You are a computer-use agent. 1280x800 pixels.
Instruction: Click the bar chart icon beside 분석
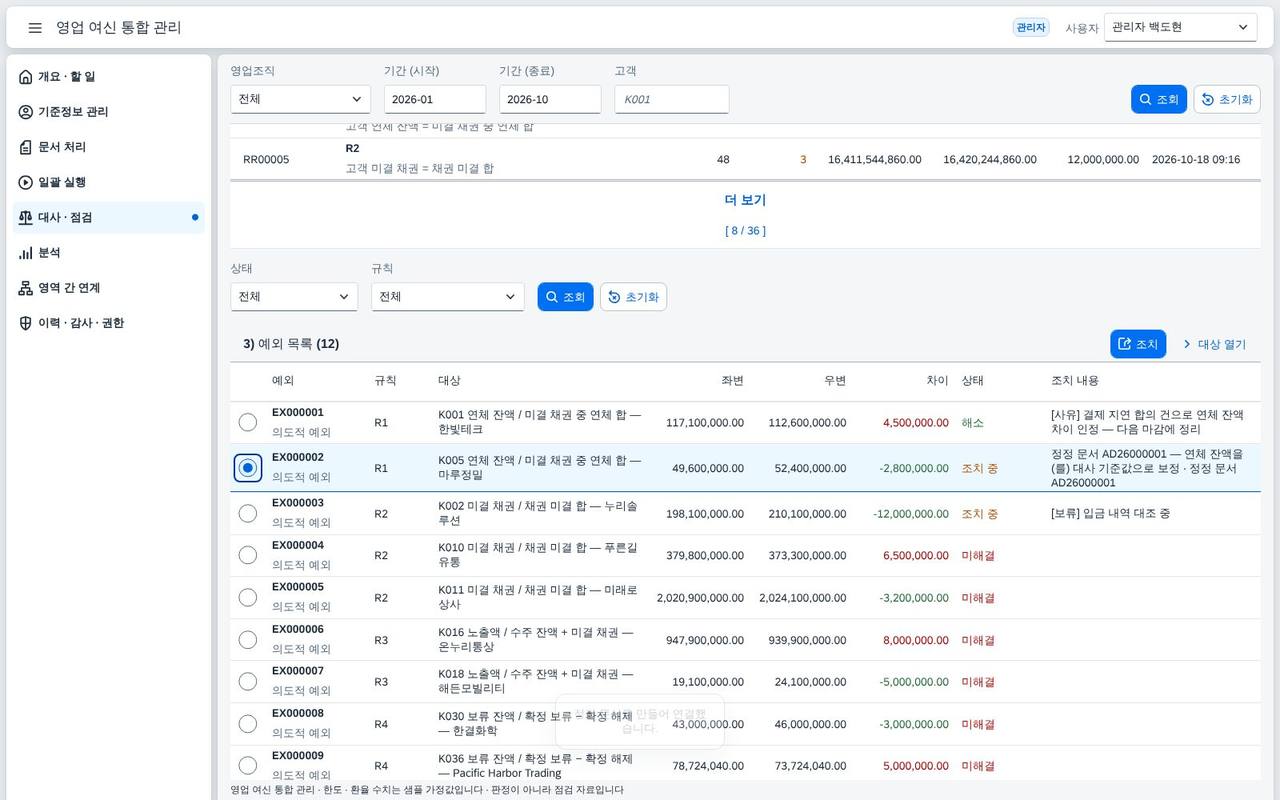[x=26, y=253]
